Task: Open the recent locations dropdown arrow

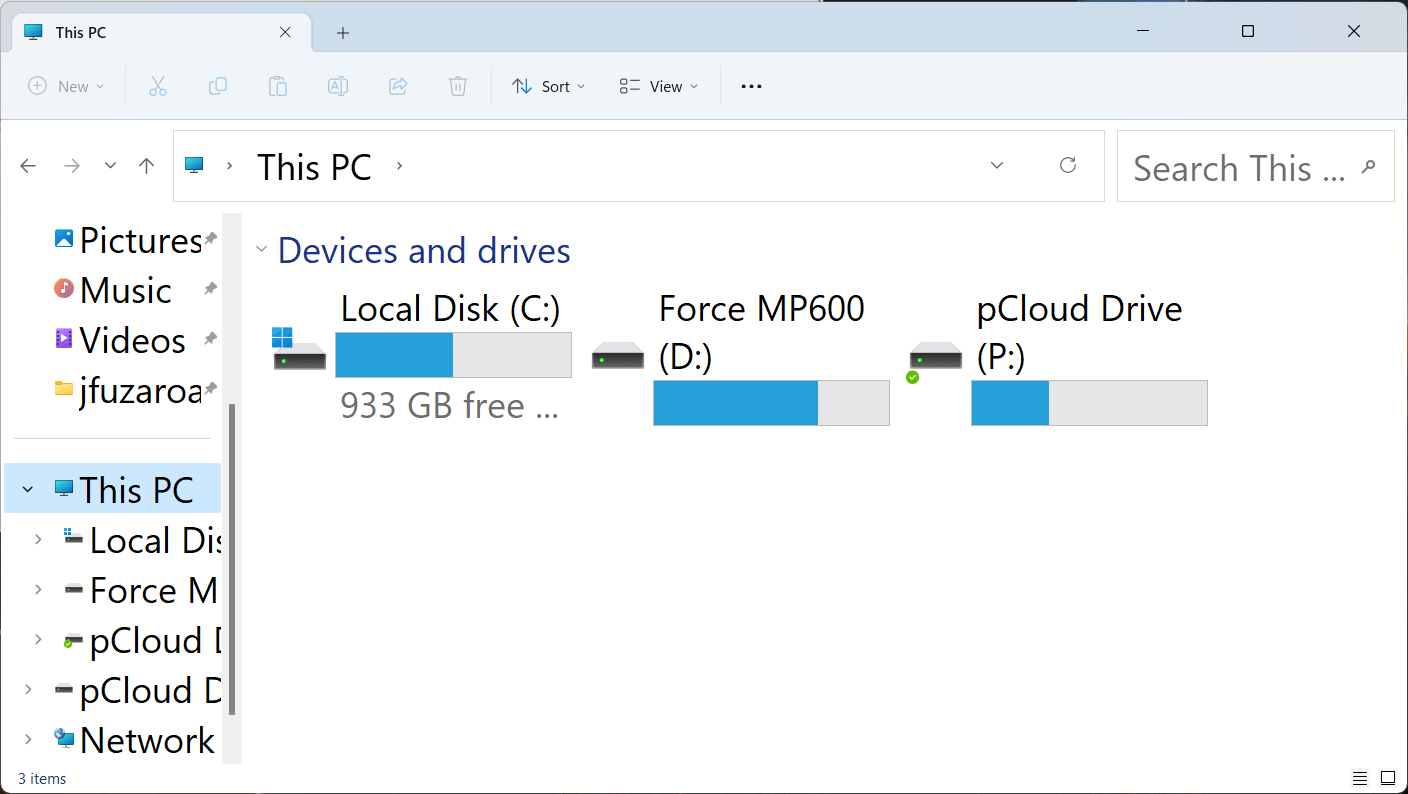Action: [x=111, y=166]
